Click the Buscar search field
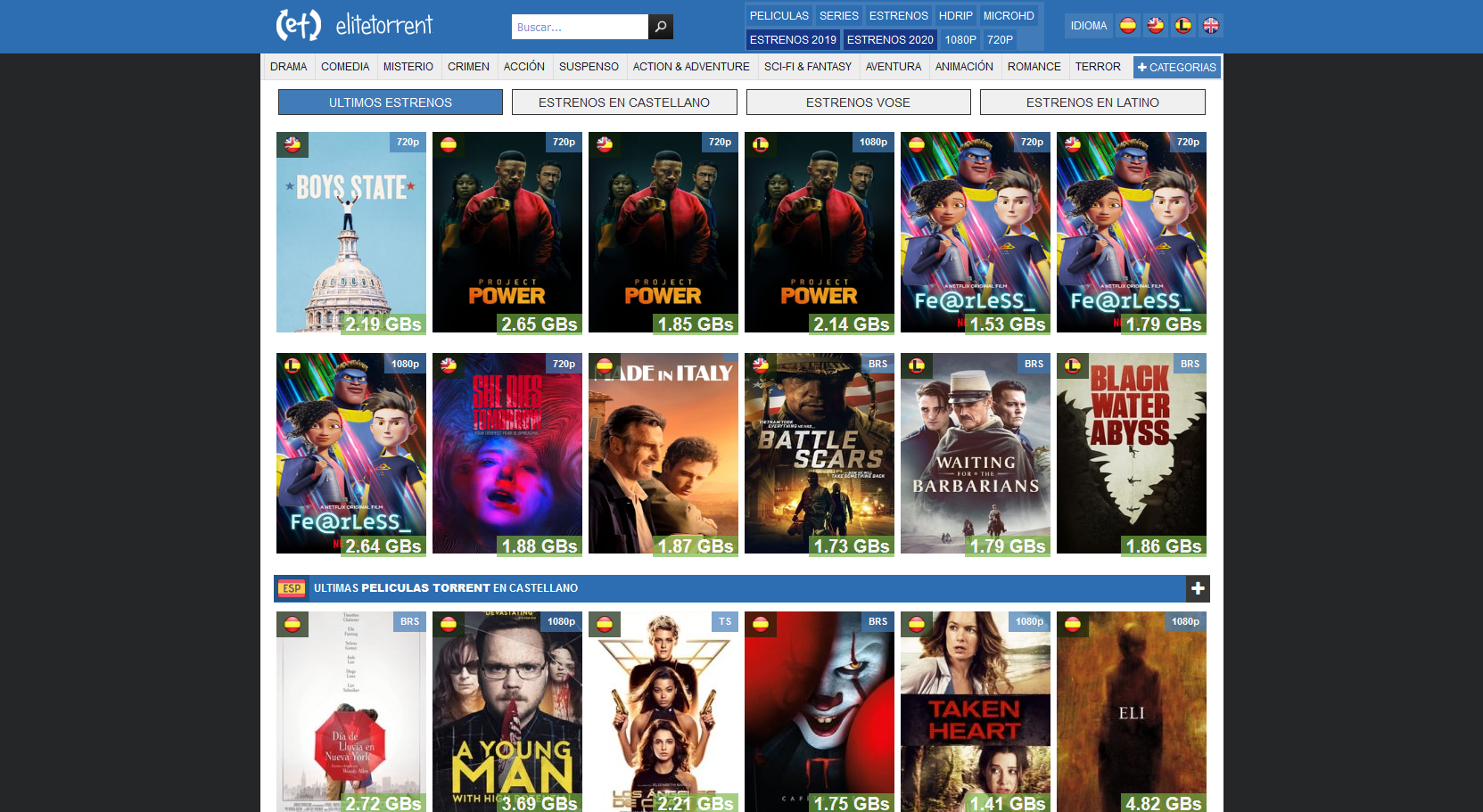This screenshot has width=1483, height=812. pos(580,27)
